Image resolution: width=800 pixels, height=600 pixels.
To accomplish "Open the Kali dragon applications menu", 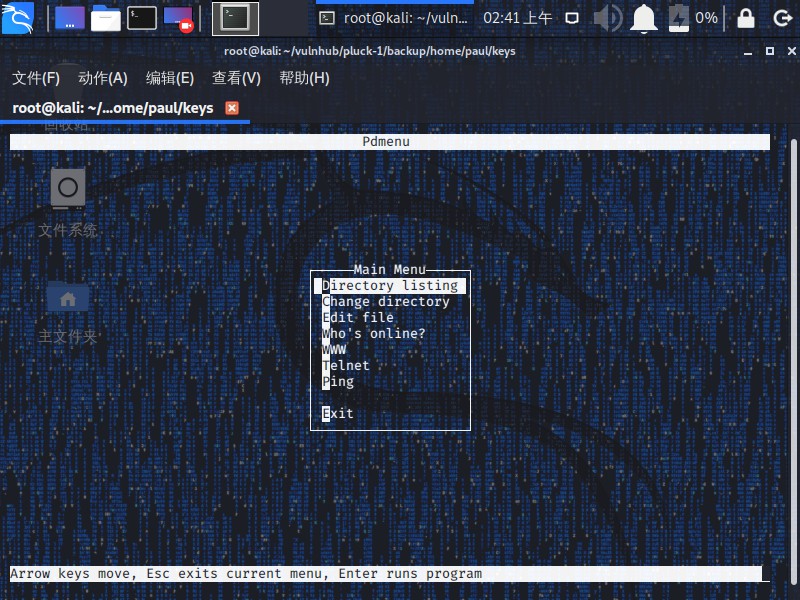I will coord(17,18).
